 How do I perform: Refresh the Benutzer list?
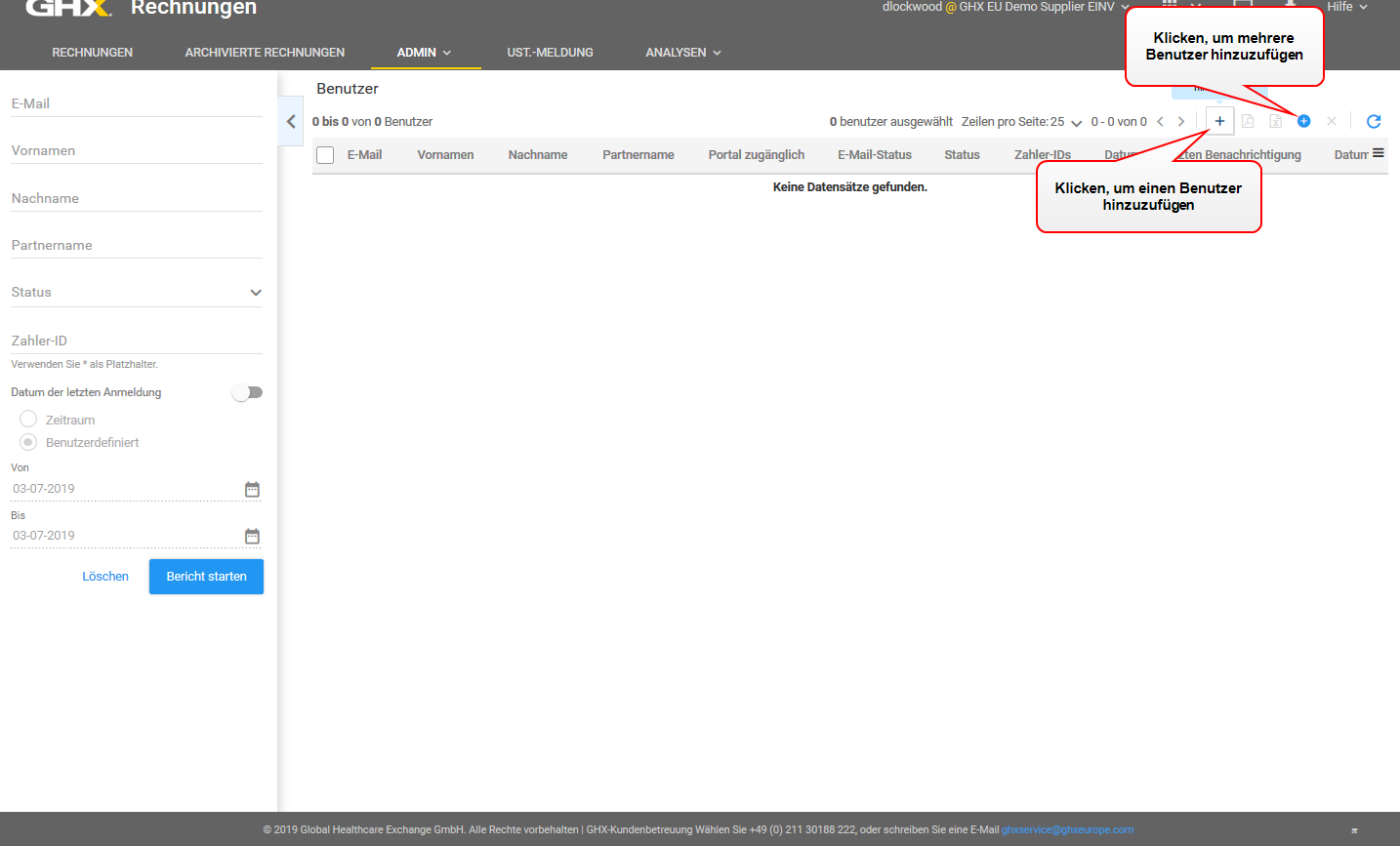pyautogui.click(x=1374, y=121)
